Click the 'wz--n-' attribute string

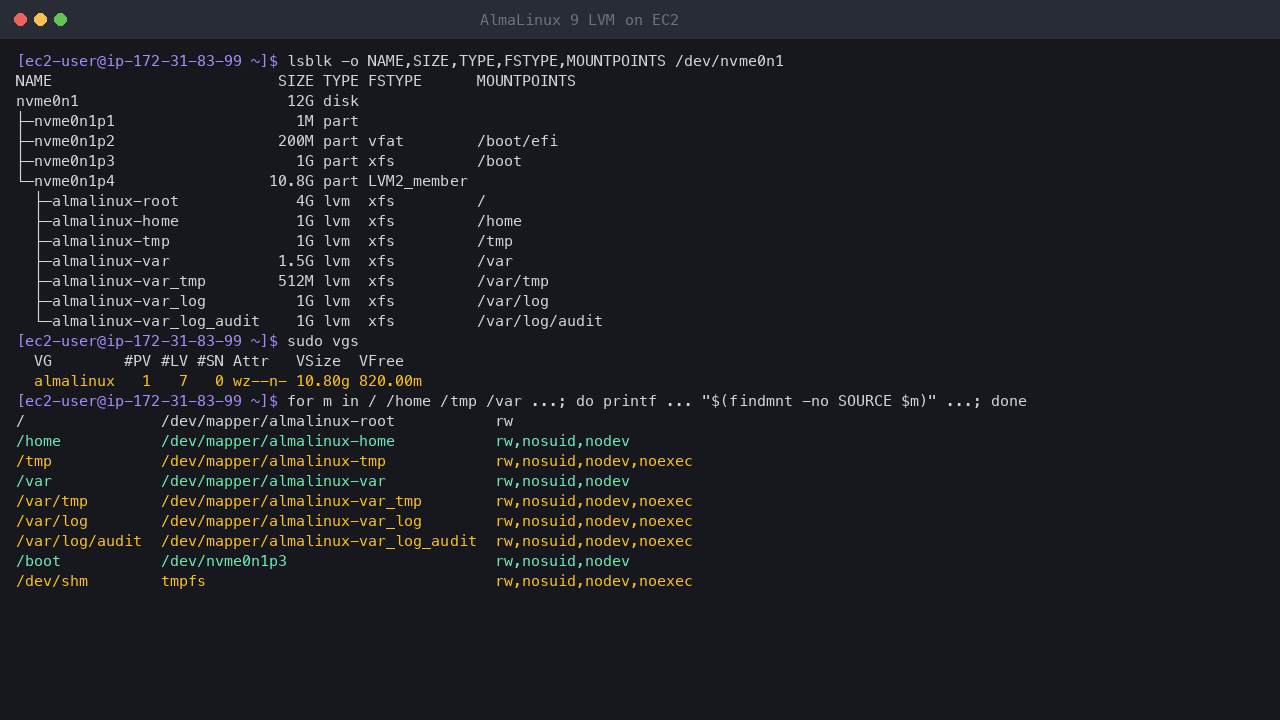[260, 381]
